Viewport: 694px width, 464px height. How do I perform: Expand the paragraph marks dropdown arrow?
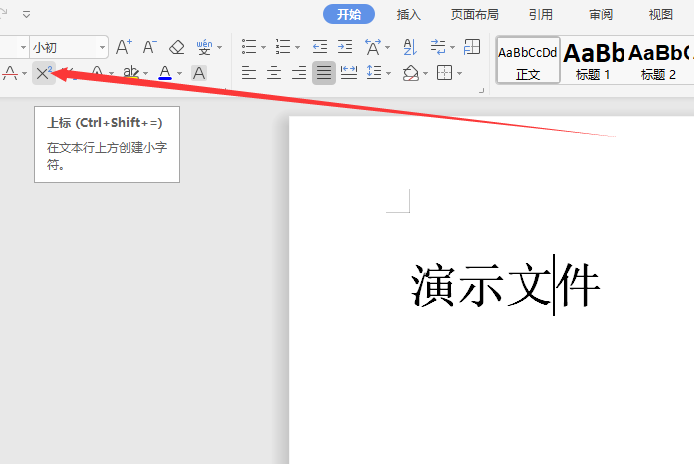pyautogui.click(x=452, y=47)
